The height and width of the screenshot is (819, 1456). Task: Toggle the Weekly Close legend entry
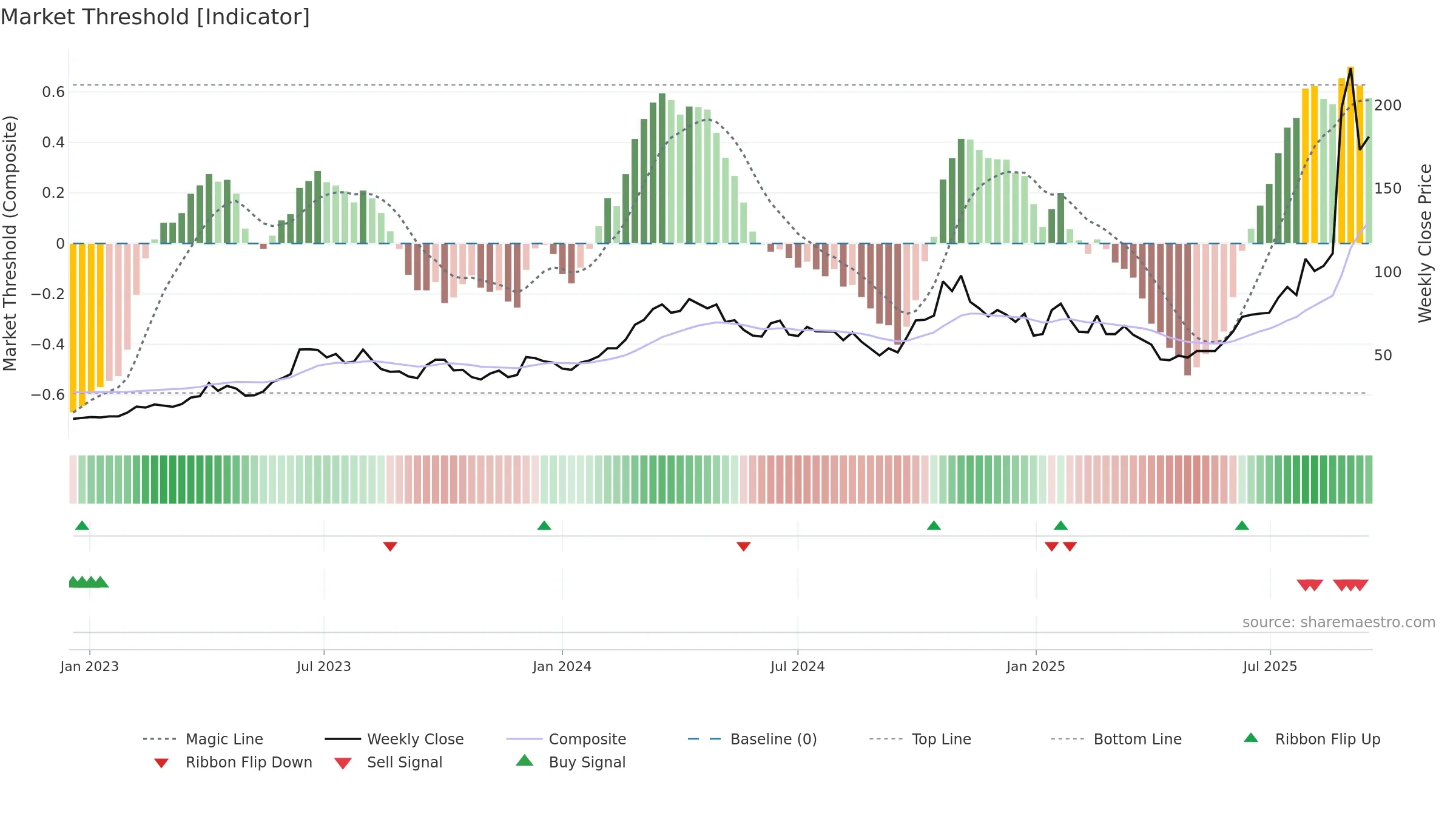394,739
